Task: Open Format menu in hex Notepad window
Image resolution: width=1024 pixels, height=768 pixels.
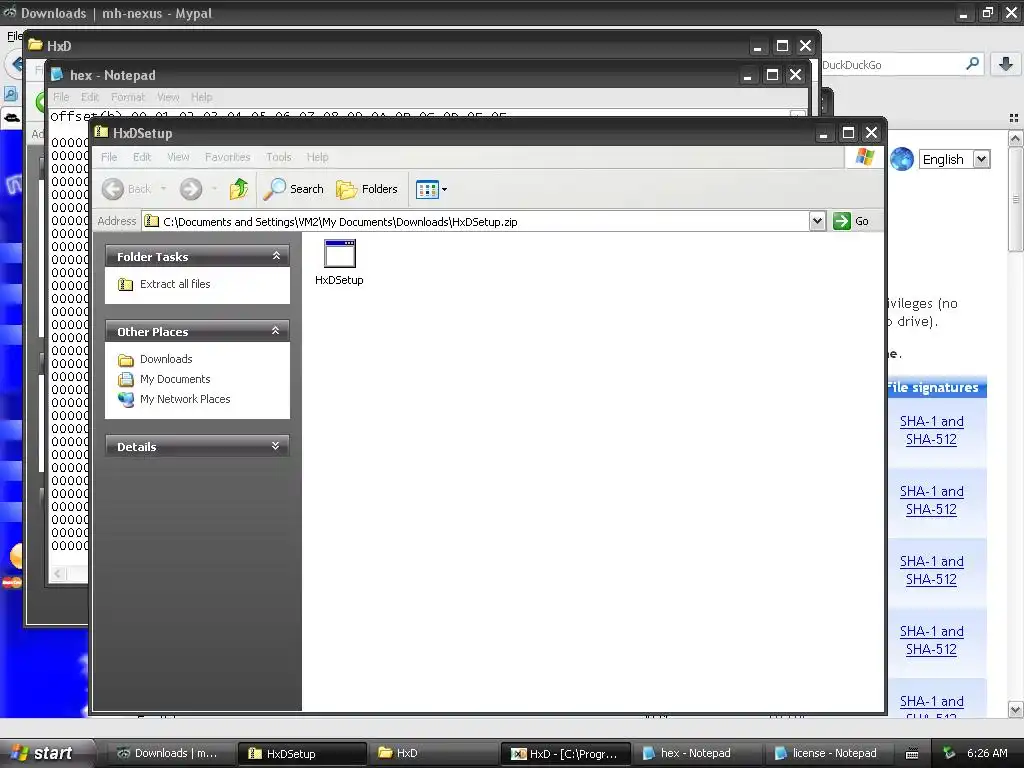Action: (128, 97)
